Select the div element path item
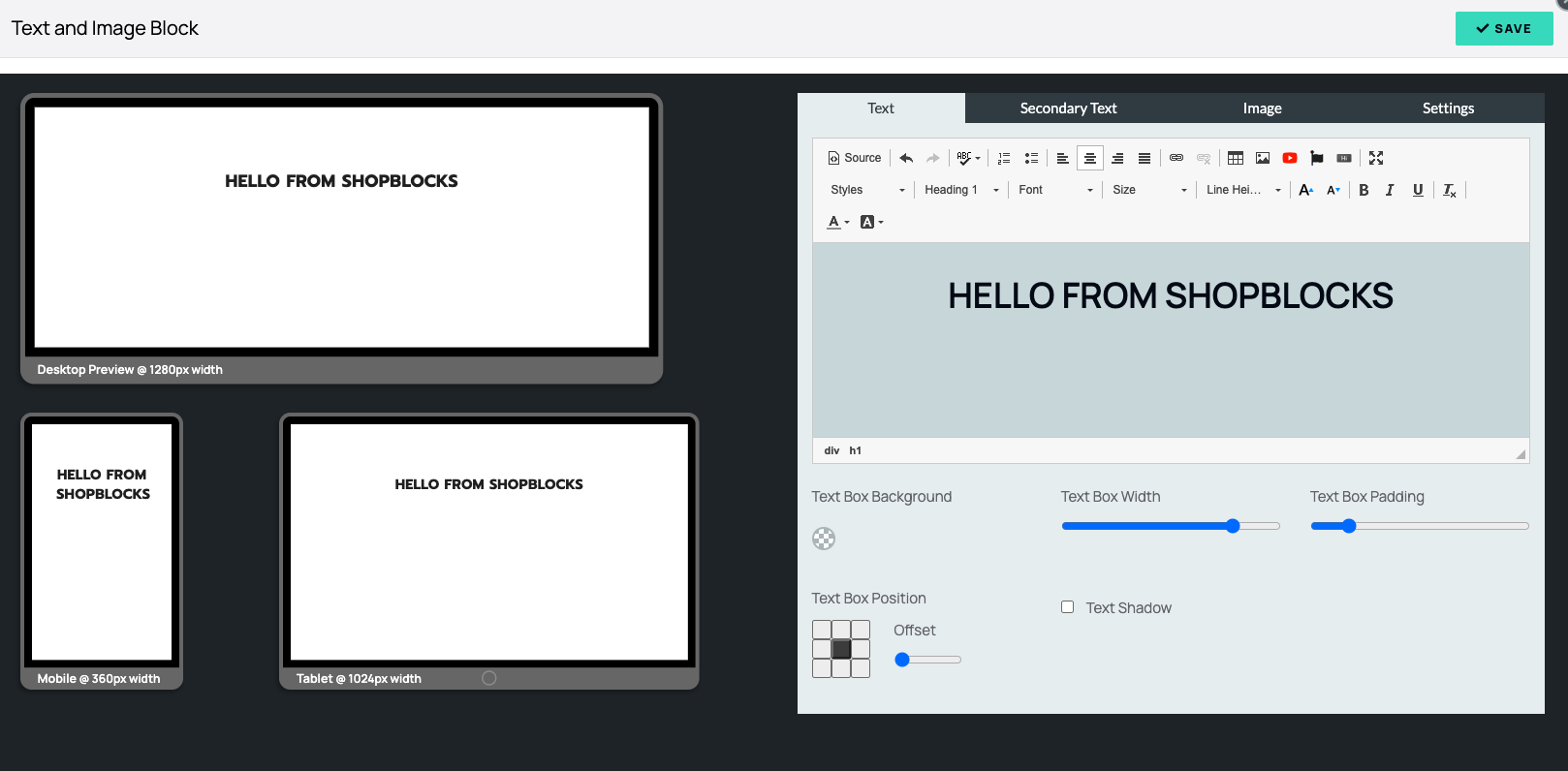1568x771 pixels. coord(831,450)
